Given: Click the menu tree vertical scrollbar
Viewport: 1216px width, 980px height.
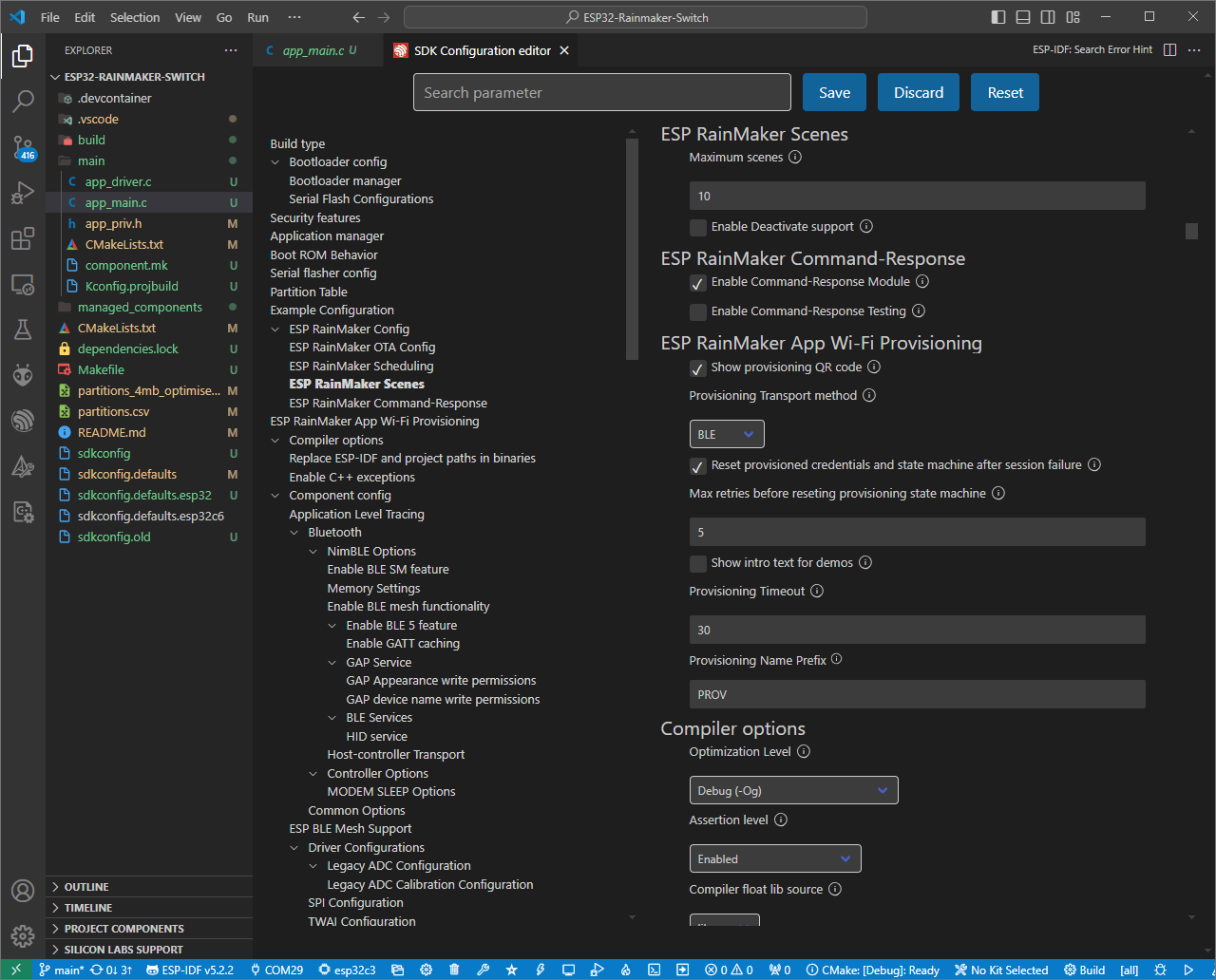Looking at the screenshot, I should click(633, 249).
